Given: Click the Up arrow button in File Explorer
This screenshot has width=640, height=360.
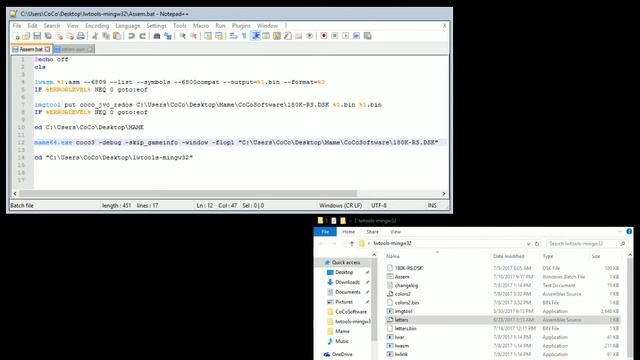Looking at the screenshot, I should pyautogui.click(x=351, y=244).
